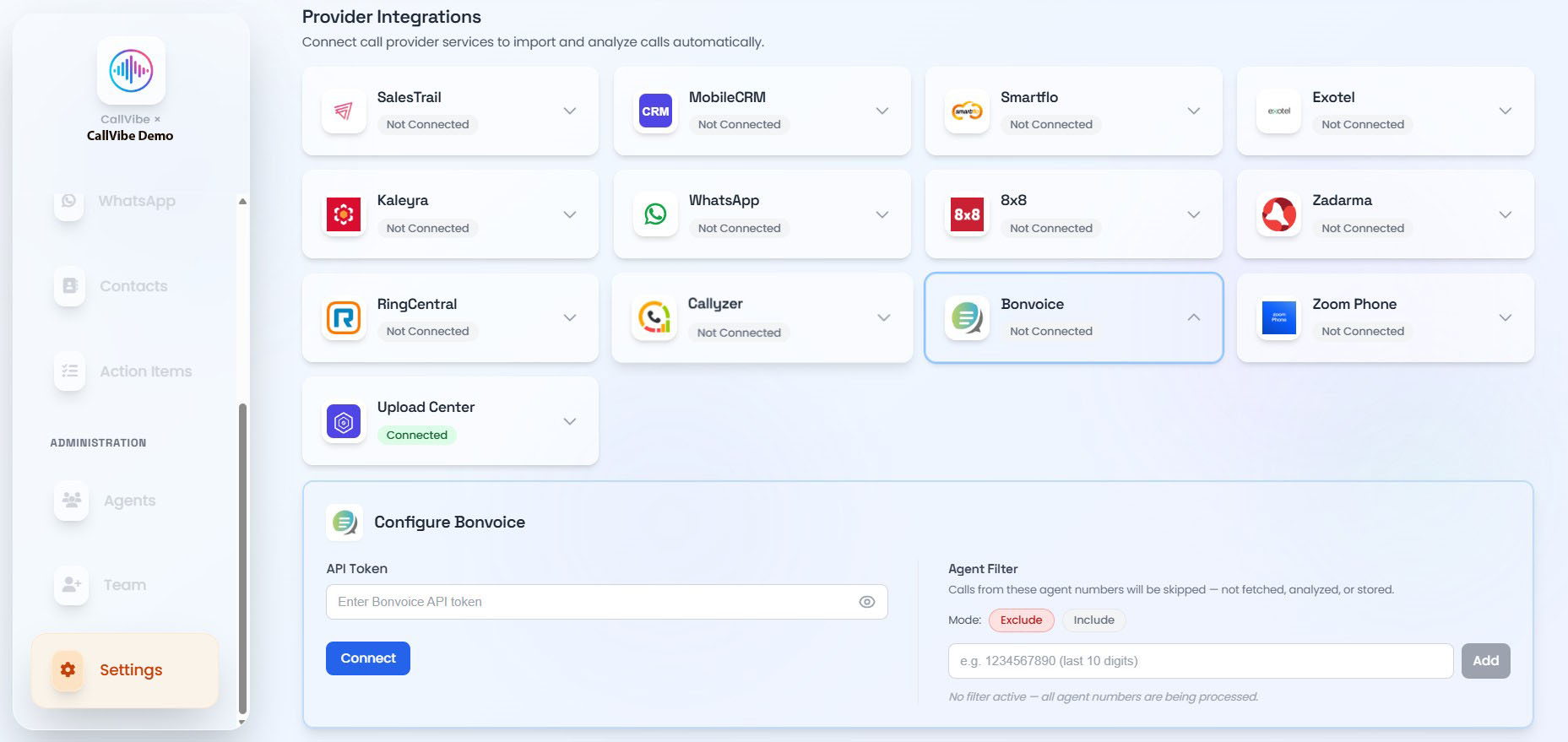Click the SalesTrail provider logo
The height and width of the screenshot is (742, 1568).
coord(344,111)
